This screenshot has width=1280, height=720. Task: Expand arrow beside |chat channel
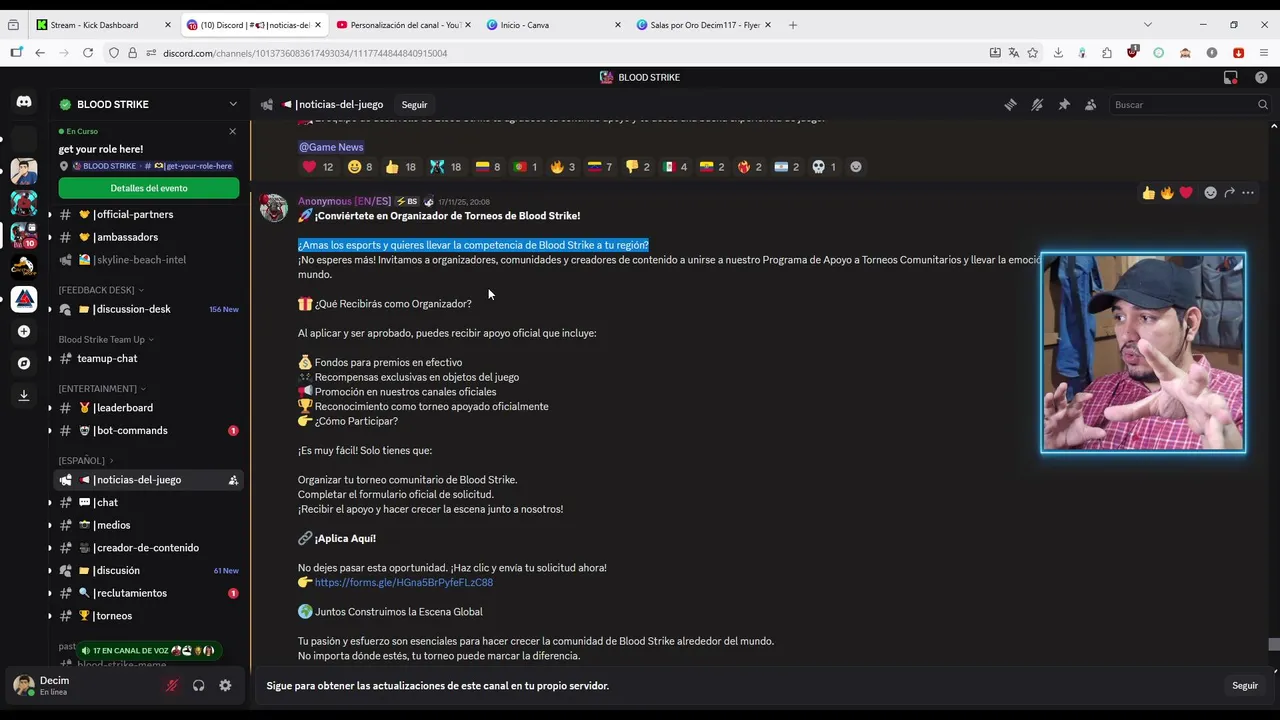point(50,503)
